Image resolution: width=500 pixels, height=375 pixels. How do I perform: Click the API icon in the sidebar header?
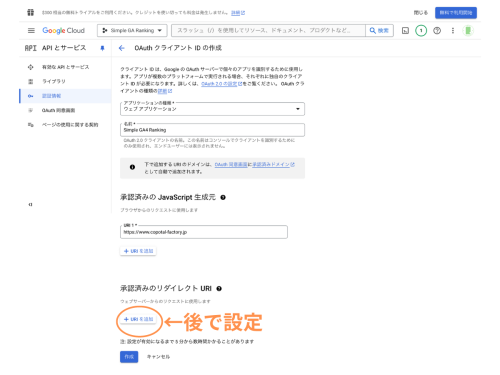pyautogui.click(x=31, y=48)
